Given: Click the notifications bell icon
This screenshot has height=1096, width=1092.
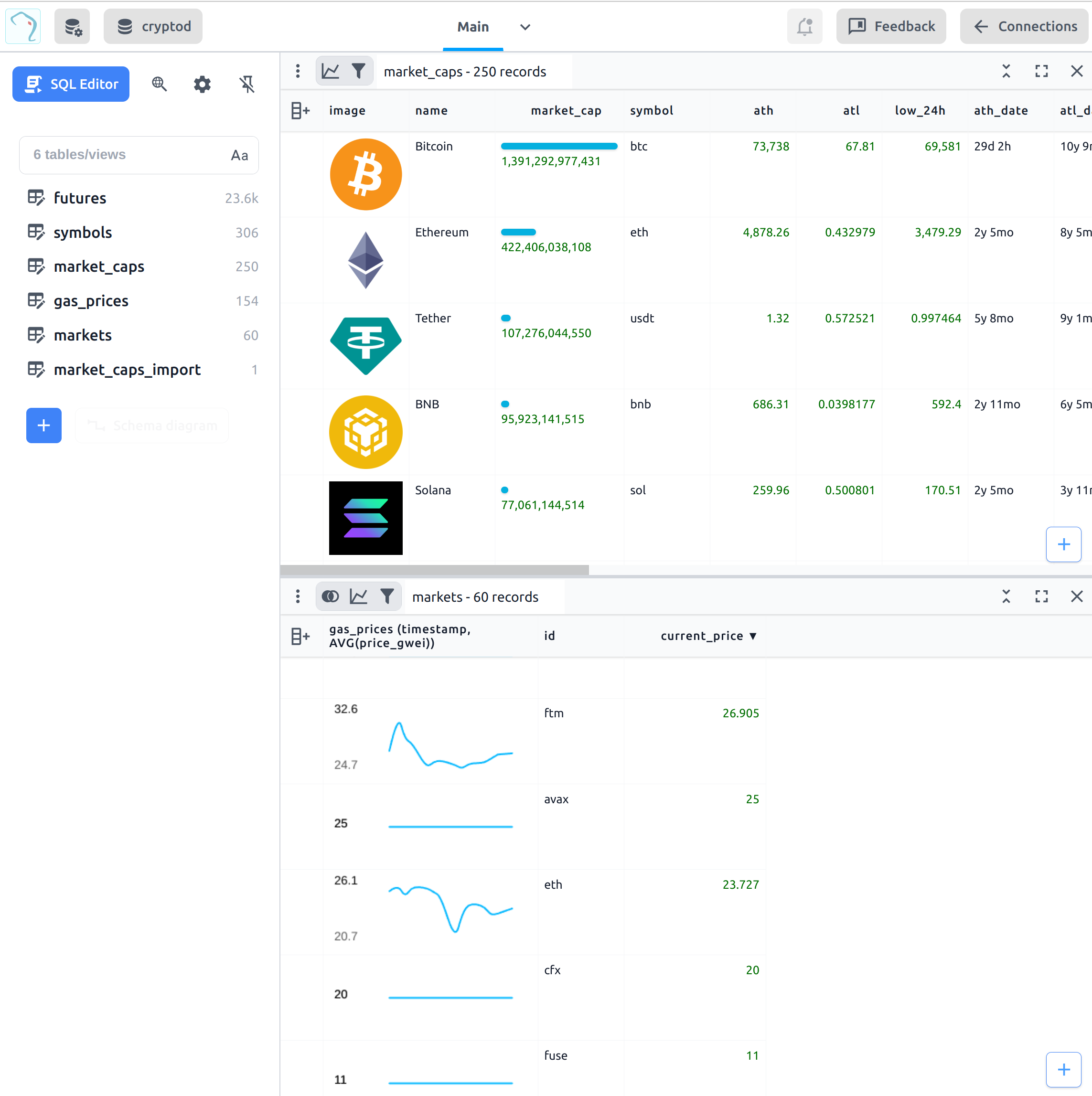Looking at the screenshot, I should (804, 27).
